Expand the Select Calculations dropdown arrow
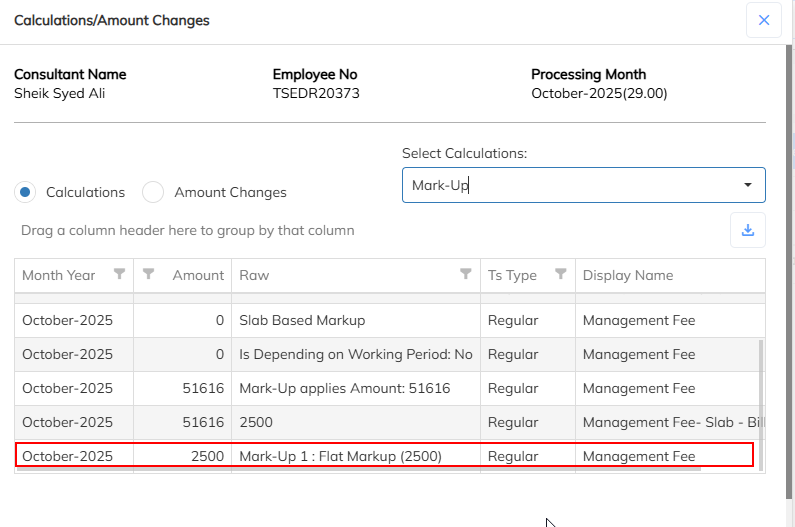Screen dimensions: 795x527 coord(747,185)
